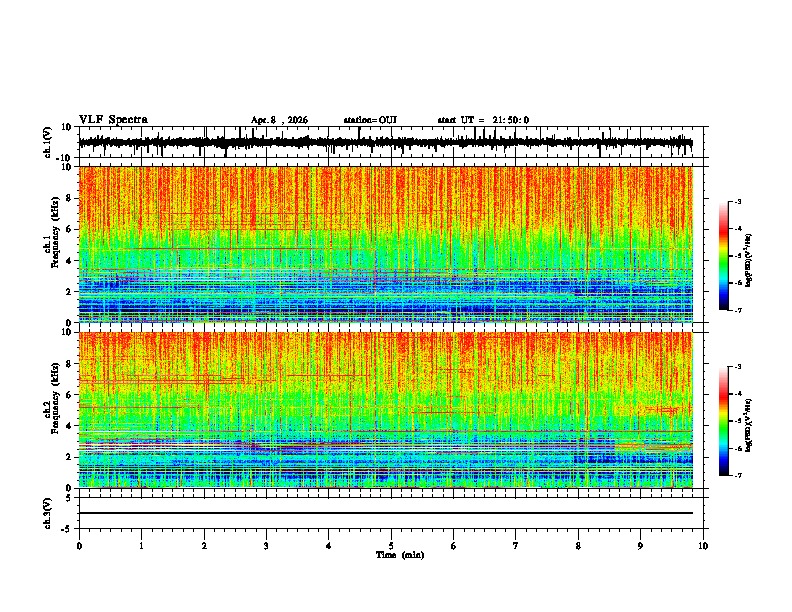The image size is (792, 612).
Task: Select the date "Apr. 8 , 2026"
Action: coord(279,120)
